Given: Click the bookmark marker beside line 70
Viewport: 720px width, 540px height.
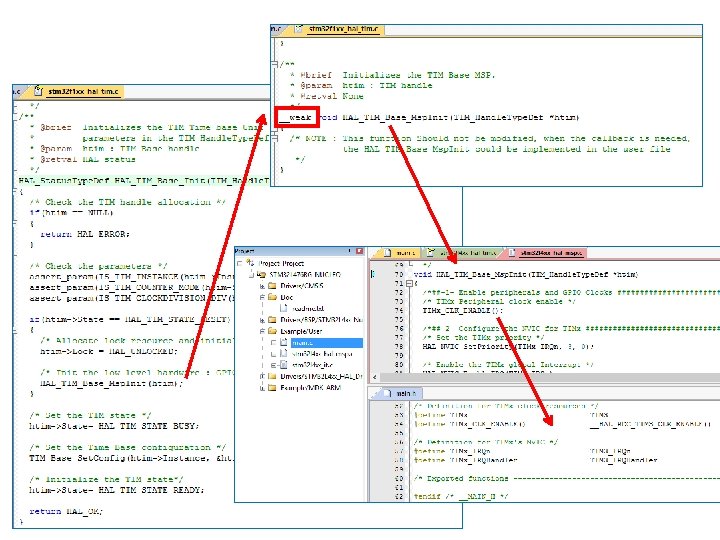Looking at the screenshot, I should click(x=373, y=274).
